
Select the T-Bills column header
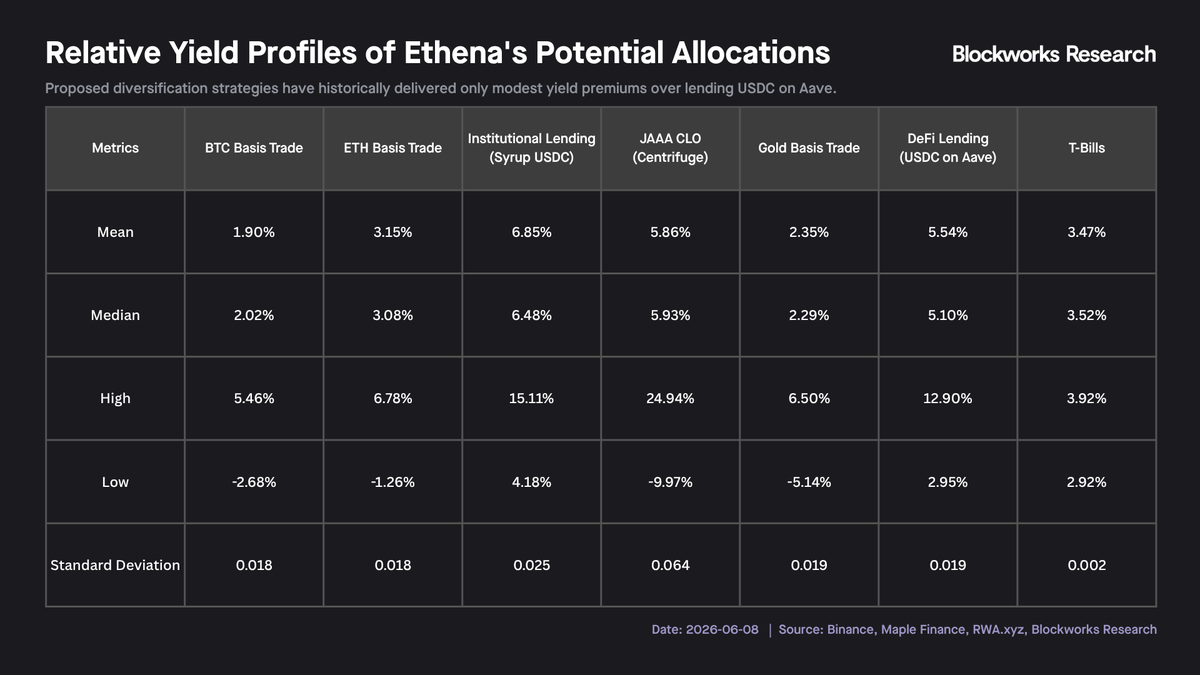(x=1087, y=148)
